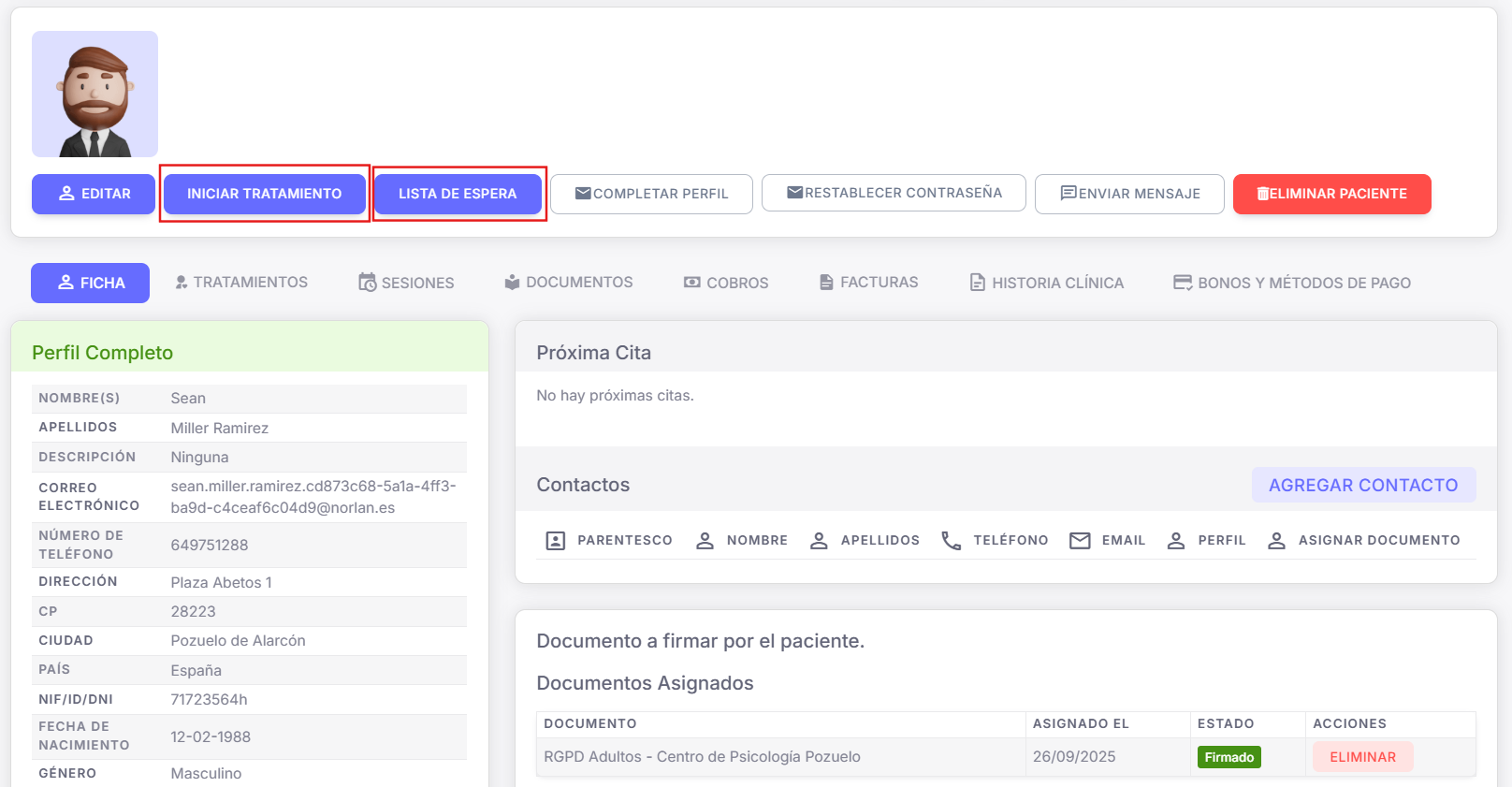1512x787 pixels.
Task: Click the trash icon on Eliminar Paciente
Action: (x=1263, y=194)
